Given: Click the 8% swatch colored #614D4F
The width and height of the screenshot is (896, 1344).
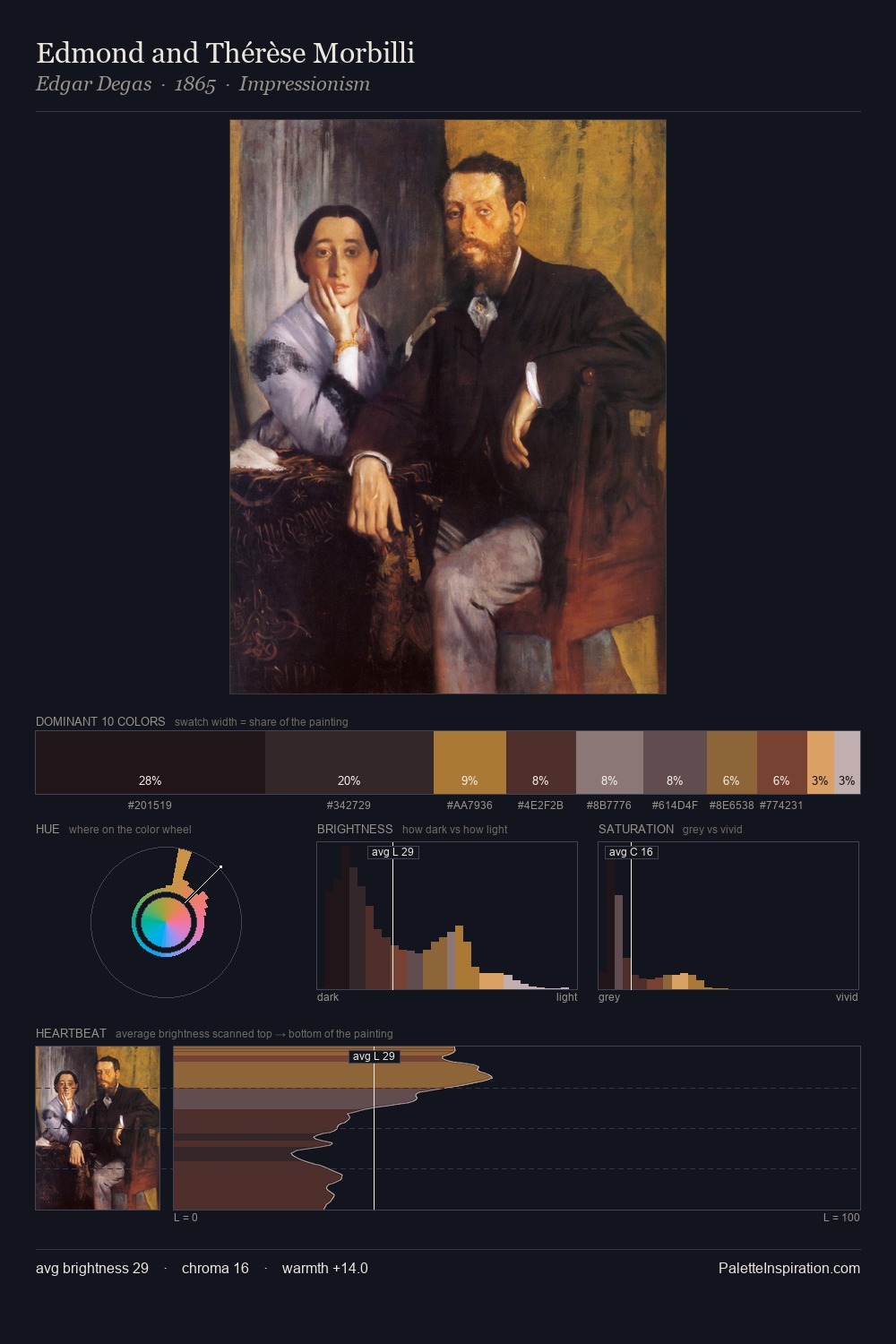Looking at the screenshot, I should coord(675,762).
